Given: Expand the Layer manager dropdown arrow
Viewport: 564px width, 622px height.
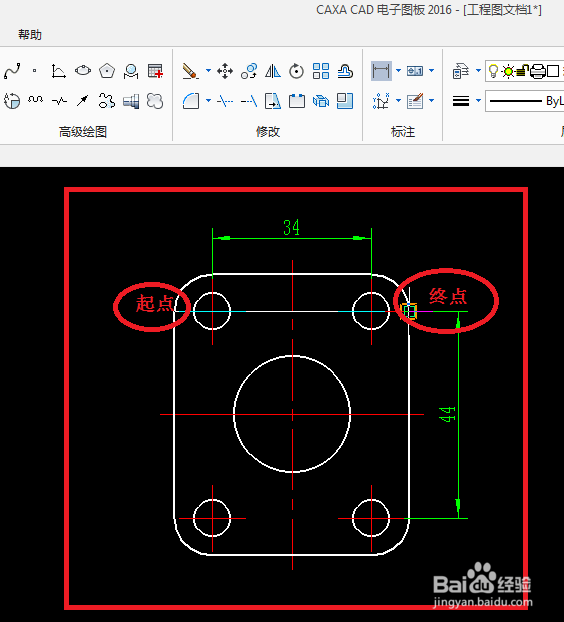Looking at the screenshot, I should pyautogui.click(x=478, y=71).
